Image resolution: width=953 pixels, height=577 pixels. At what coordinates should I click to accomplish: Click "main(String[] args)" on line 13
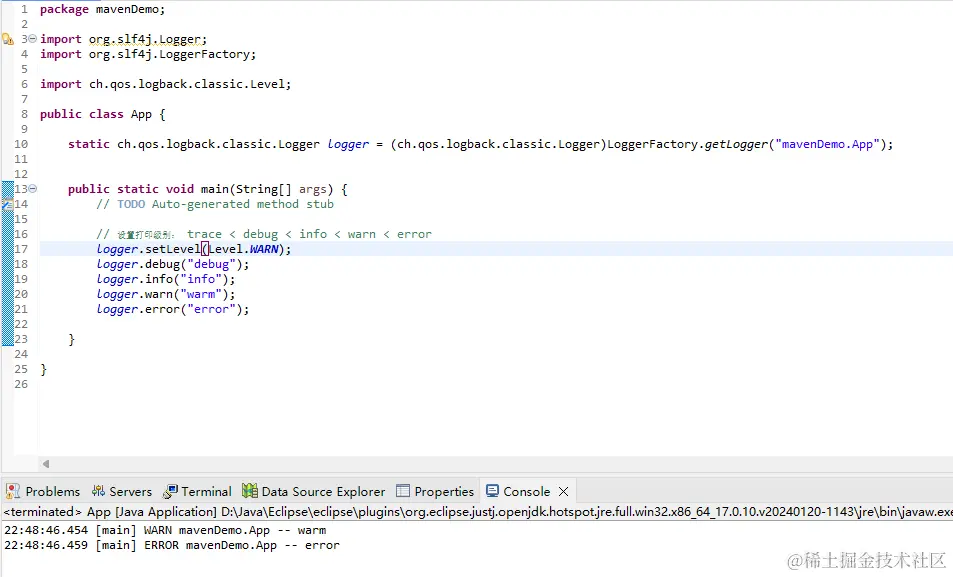tap(267, 189)
